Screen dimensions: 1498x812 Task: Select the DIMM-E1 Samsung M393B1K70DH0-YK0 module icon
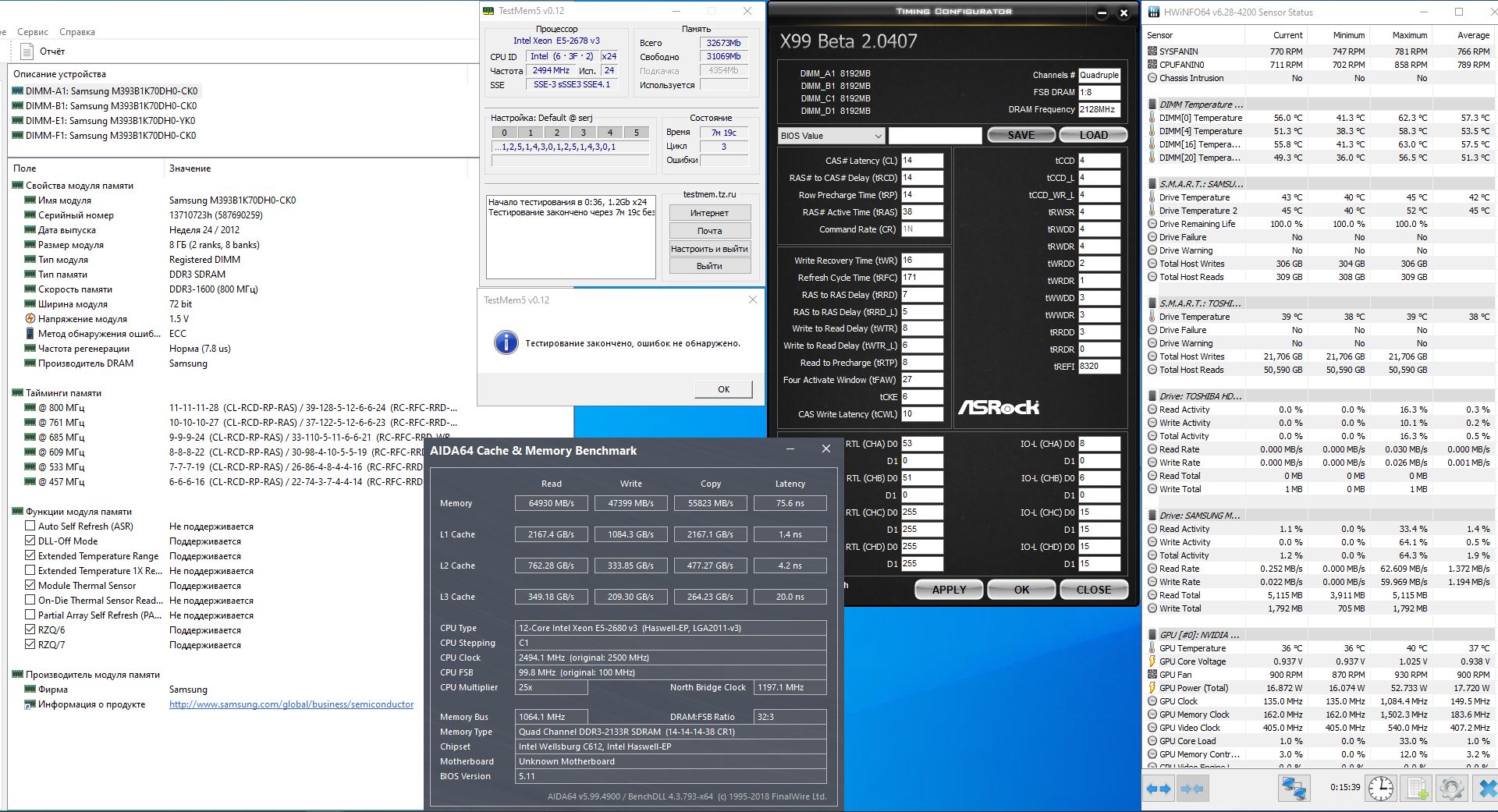point(18,121)
